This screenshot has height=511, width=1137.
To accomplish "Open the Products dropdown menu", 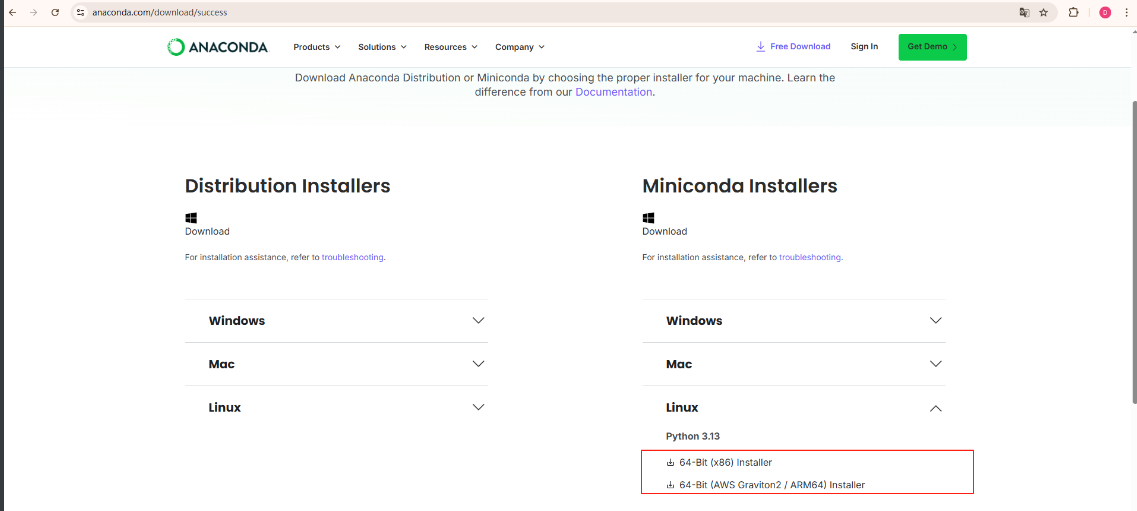I will tap(317, 47).
